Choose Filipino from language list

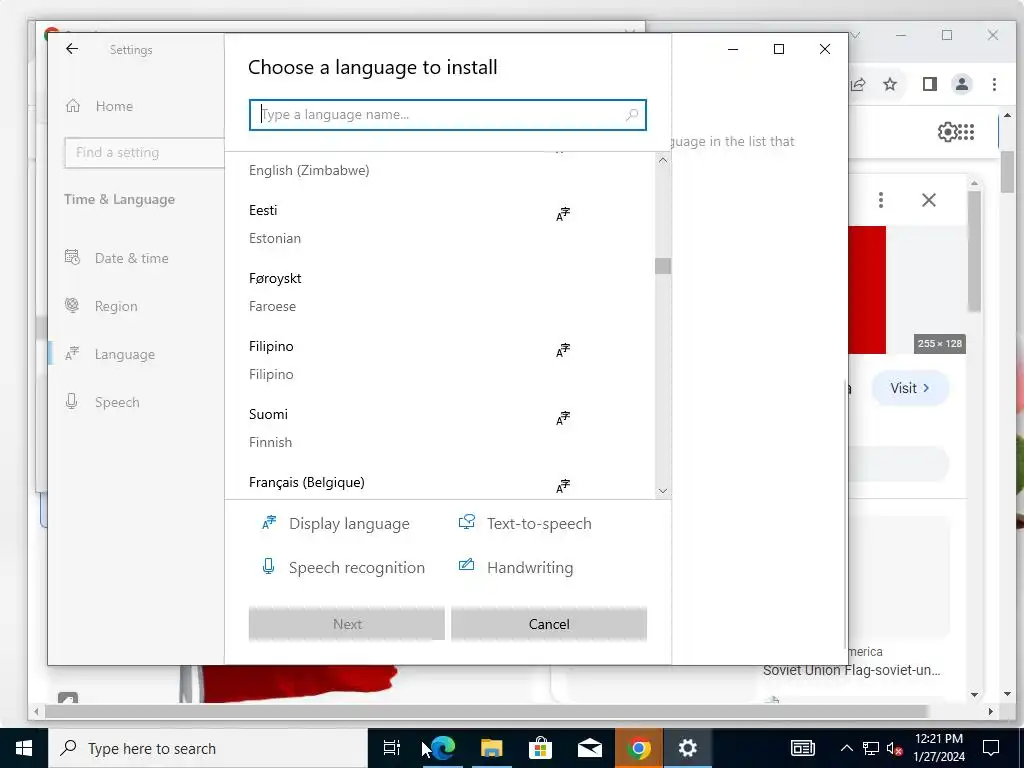click(439, 360)
